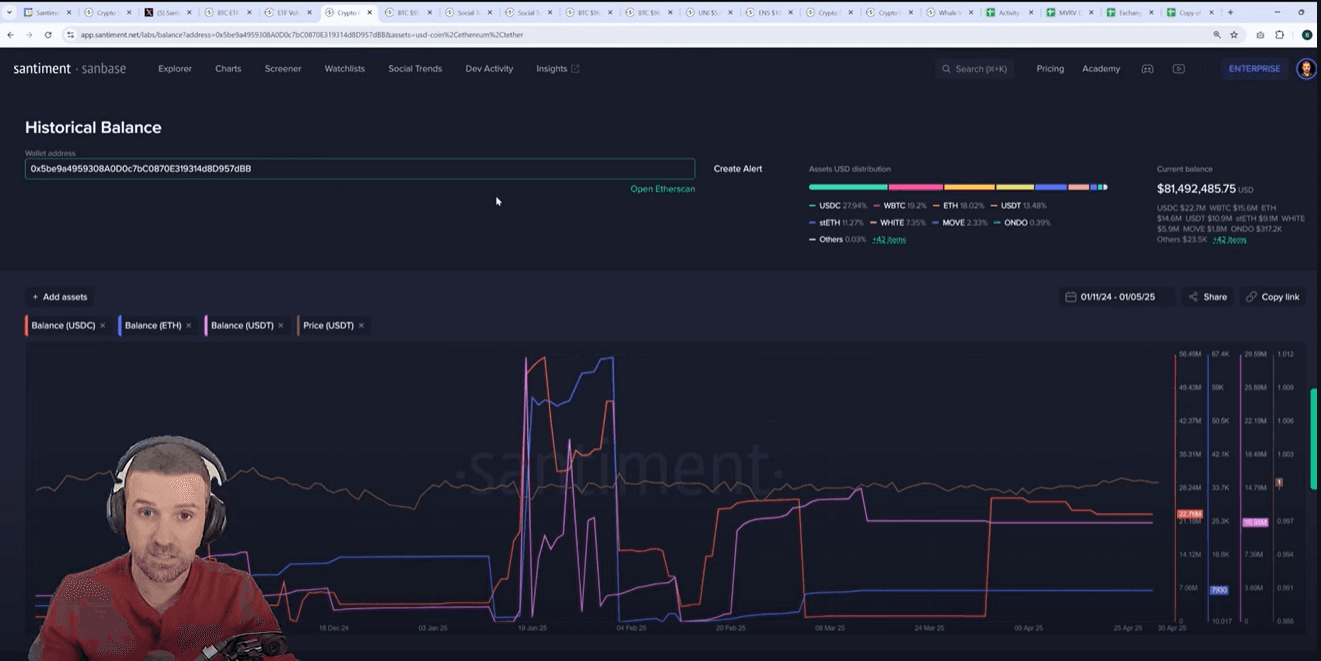Remove the Balance (ETH) chip
The image size is (1321, 661).
[189, 326]
